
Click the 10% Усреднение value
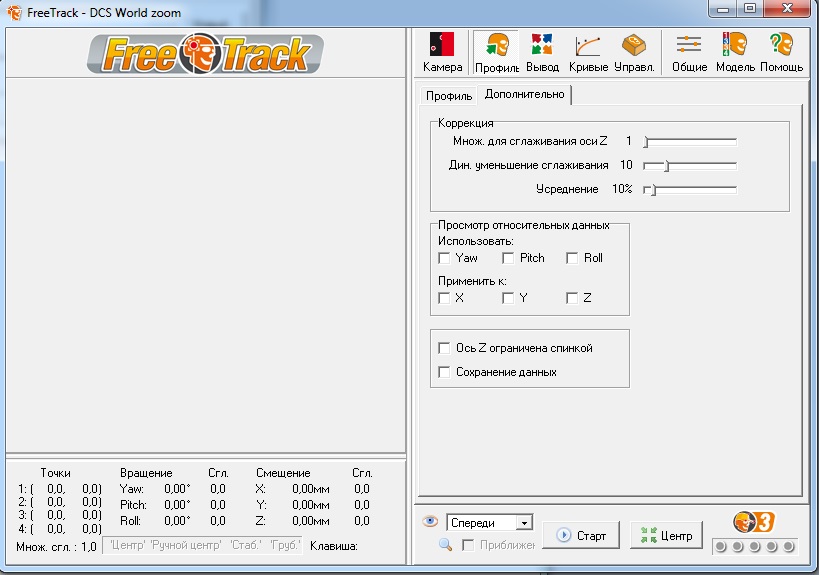622,189
